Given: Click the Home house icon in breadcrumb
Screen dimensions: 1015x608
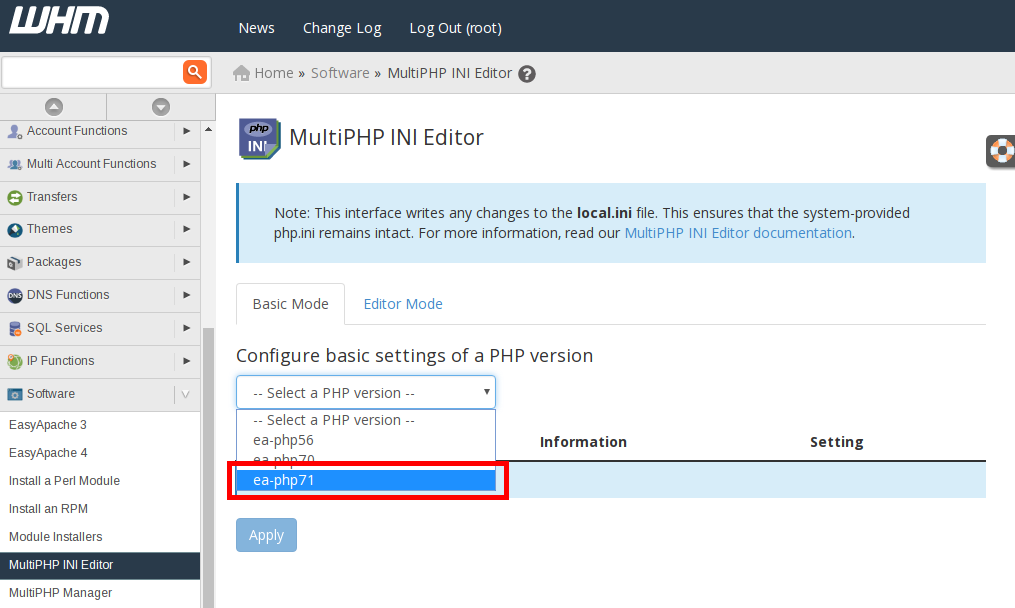Looking at the screenshot, I should pyautogui.click(x=241, y=73).
